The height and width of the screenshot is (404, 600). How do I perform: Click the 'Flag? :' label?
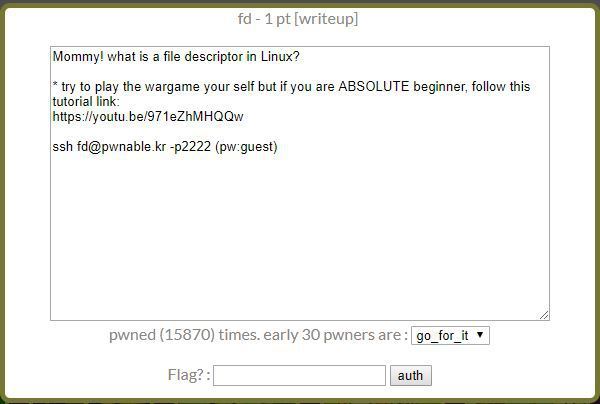click(189, 375)
